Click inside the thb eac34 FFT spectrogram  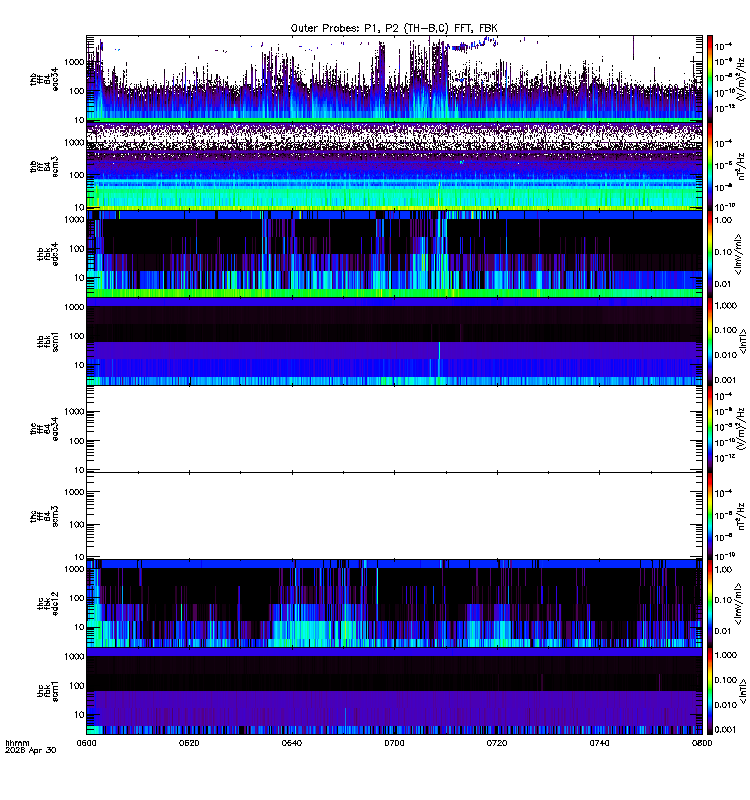pos(394,79)
